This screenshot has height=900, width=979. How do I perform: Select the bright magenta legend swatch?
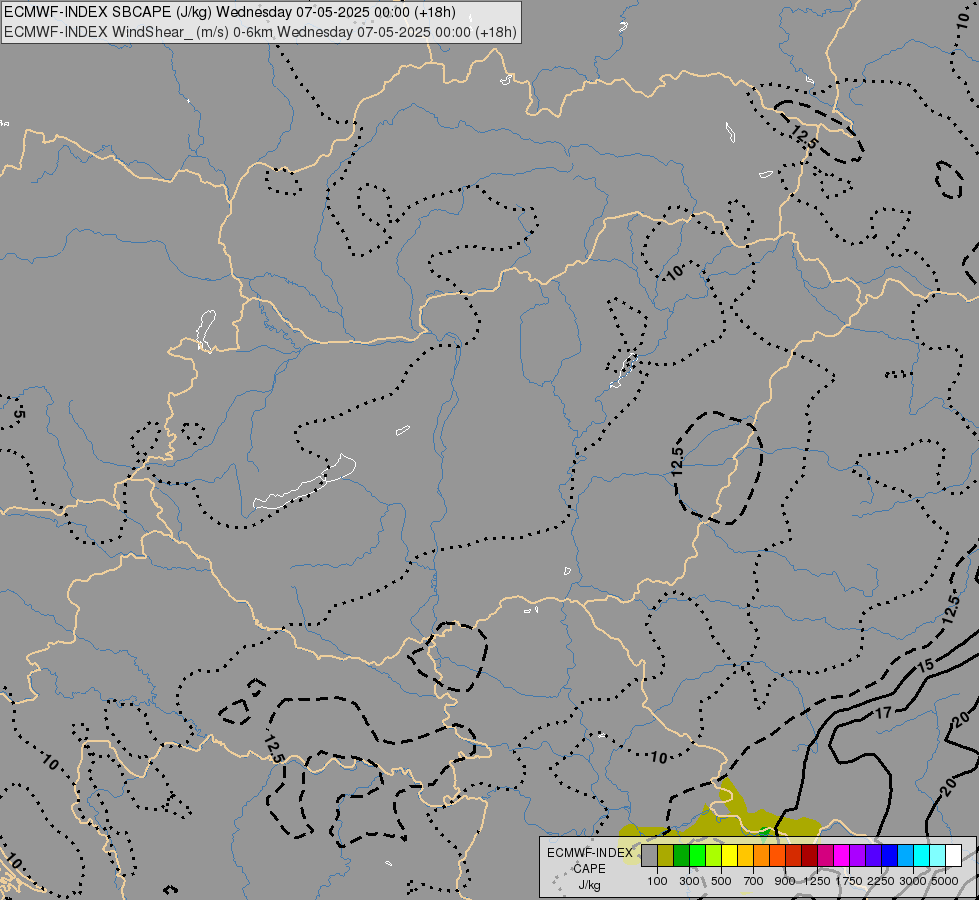pyautogui.click(x=842, y=855)
